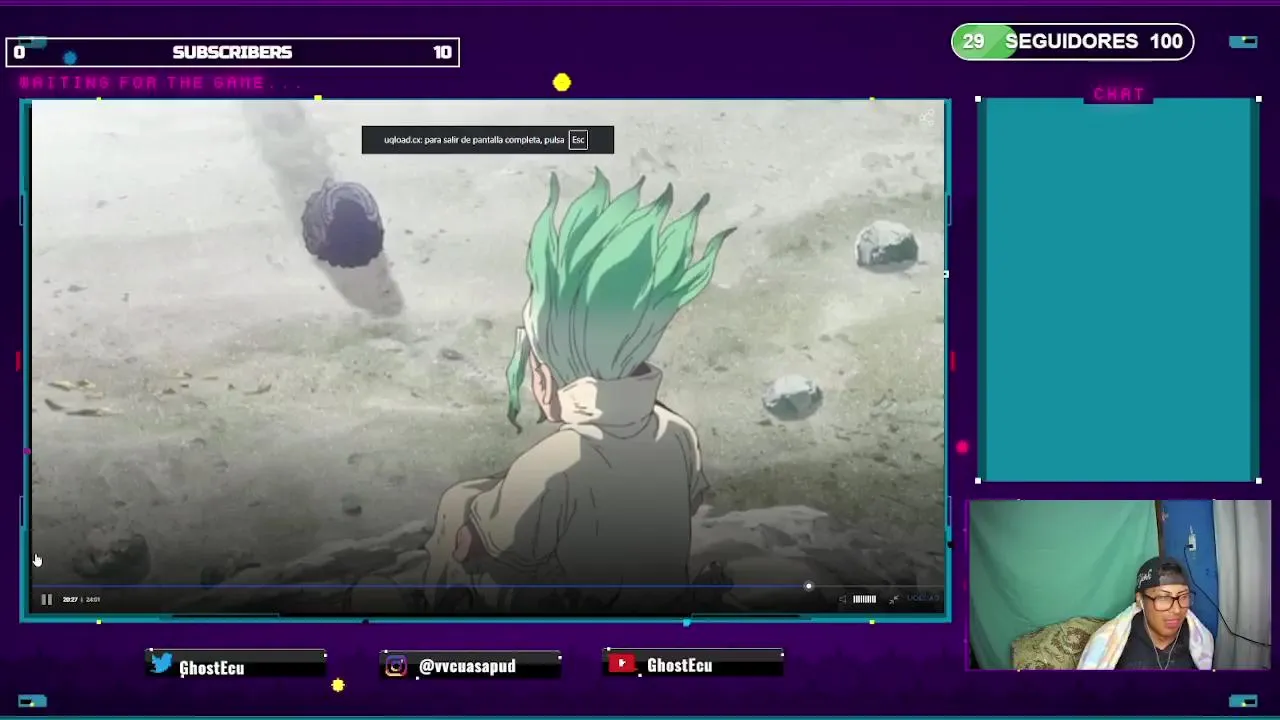Pause the video with the pause button

click(46, 599)
